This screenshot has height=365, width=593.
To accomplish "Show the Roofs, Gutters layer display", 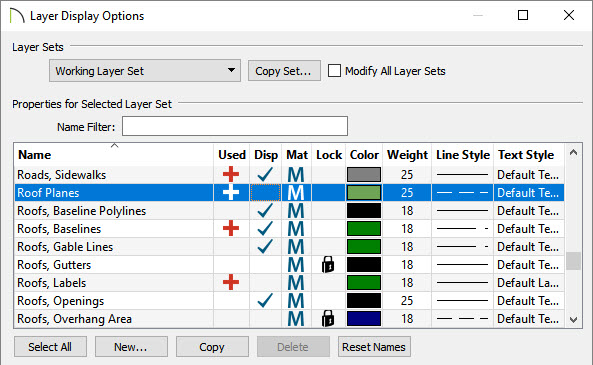I will coord(265,265).
